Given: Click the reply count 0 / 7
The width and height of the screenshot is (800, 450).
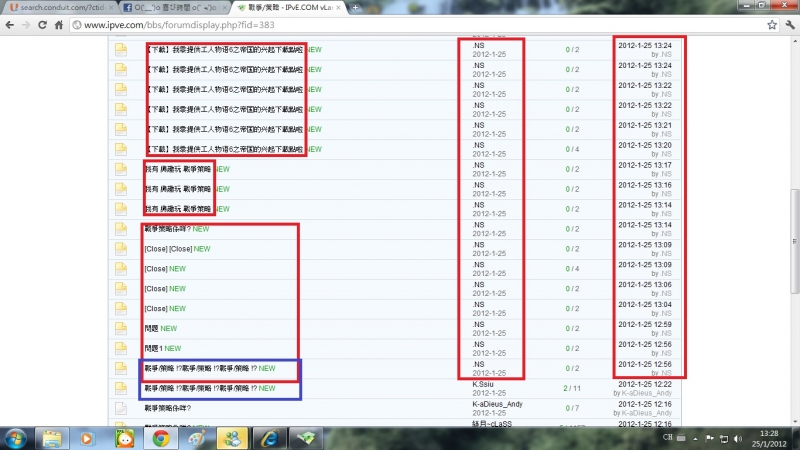Looking at the screenshot, I should click(572, 408).
